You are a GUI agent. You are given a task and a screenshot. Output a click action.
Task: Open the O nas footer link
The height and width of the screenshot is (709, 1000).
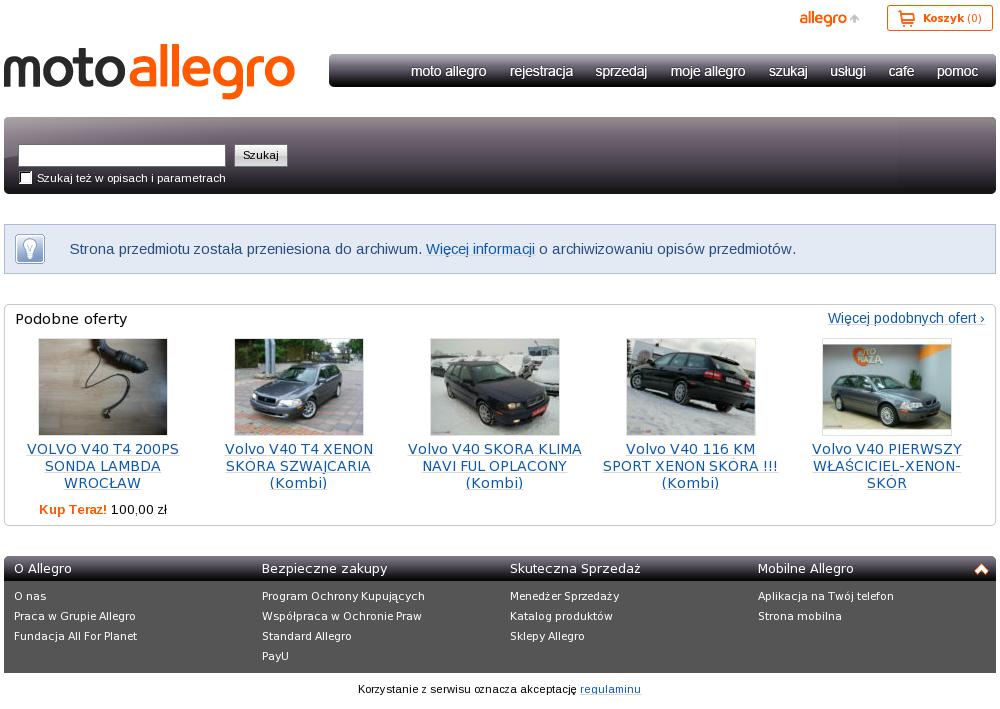(30, 596)
